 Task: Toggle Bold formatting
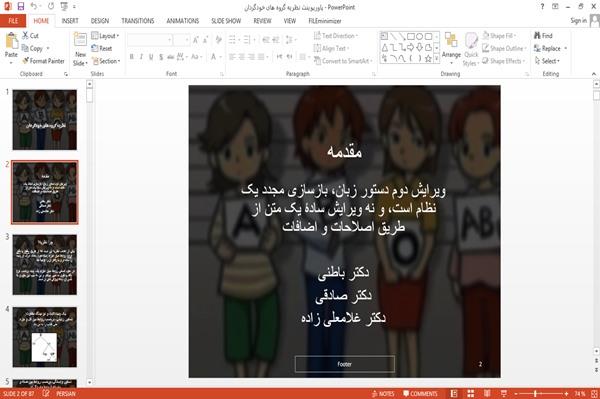pyautogui.click(x=132, y=57)
